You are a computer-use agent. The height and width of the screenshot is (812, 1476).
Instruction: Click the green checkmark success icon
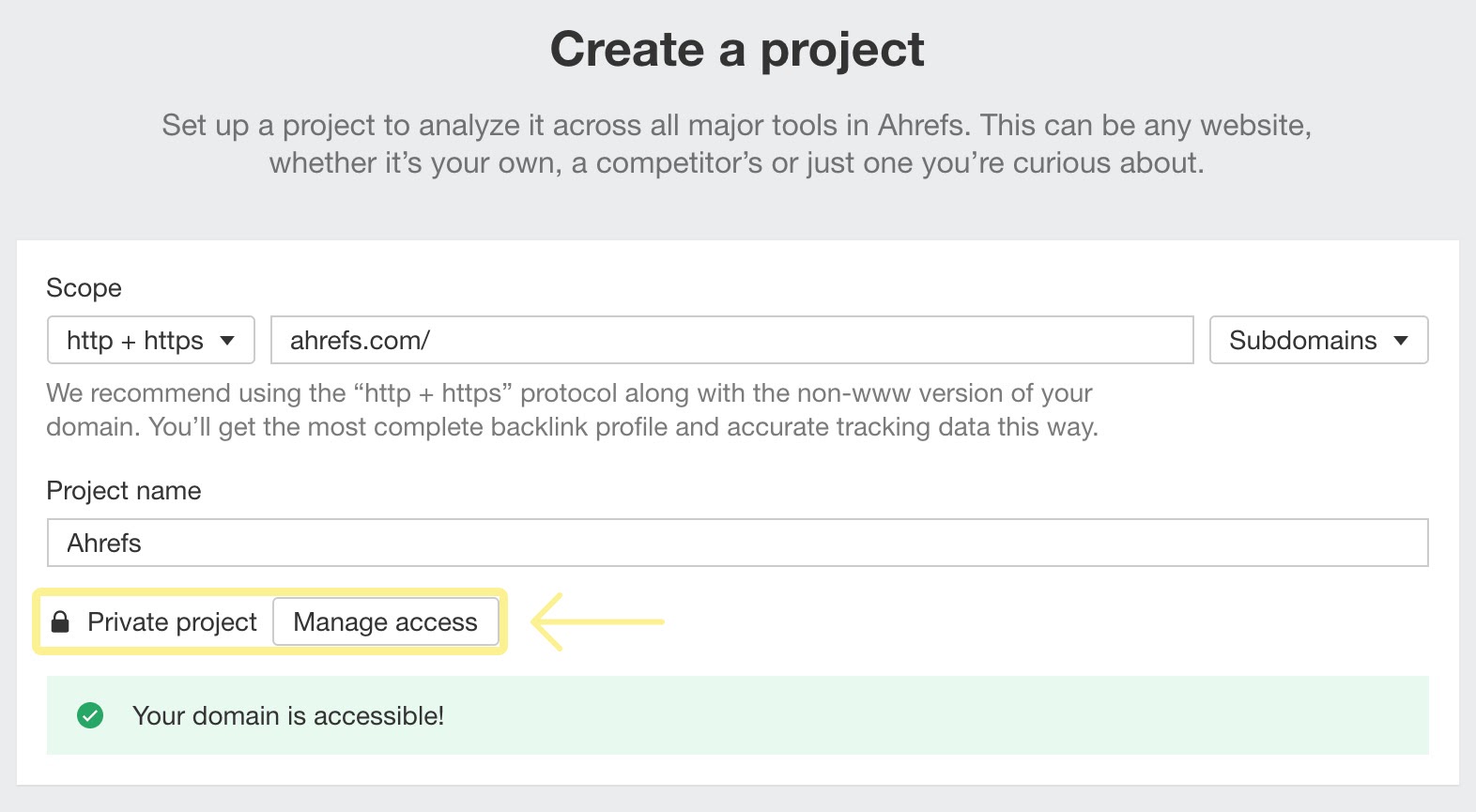coord(90,715)
